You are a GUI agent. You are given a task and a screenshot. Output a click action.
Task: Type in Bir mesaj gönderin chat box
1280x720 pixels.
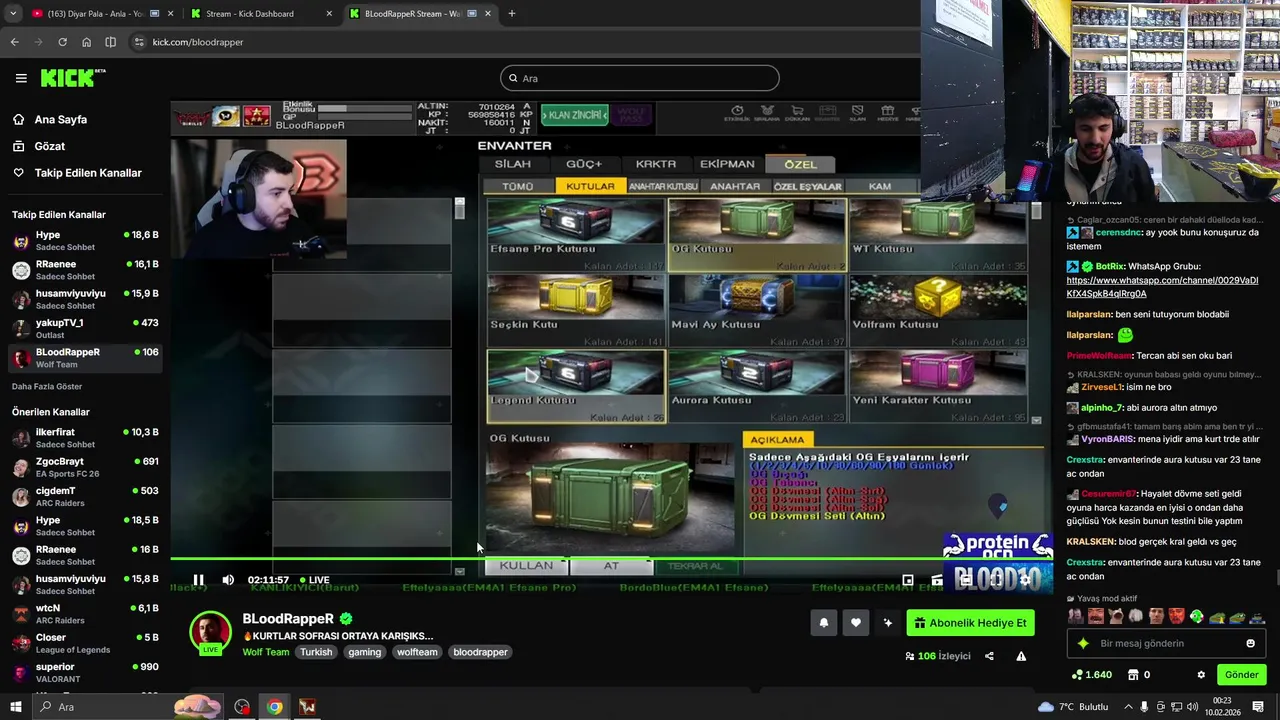1165,643
